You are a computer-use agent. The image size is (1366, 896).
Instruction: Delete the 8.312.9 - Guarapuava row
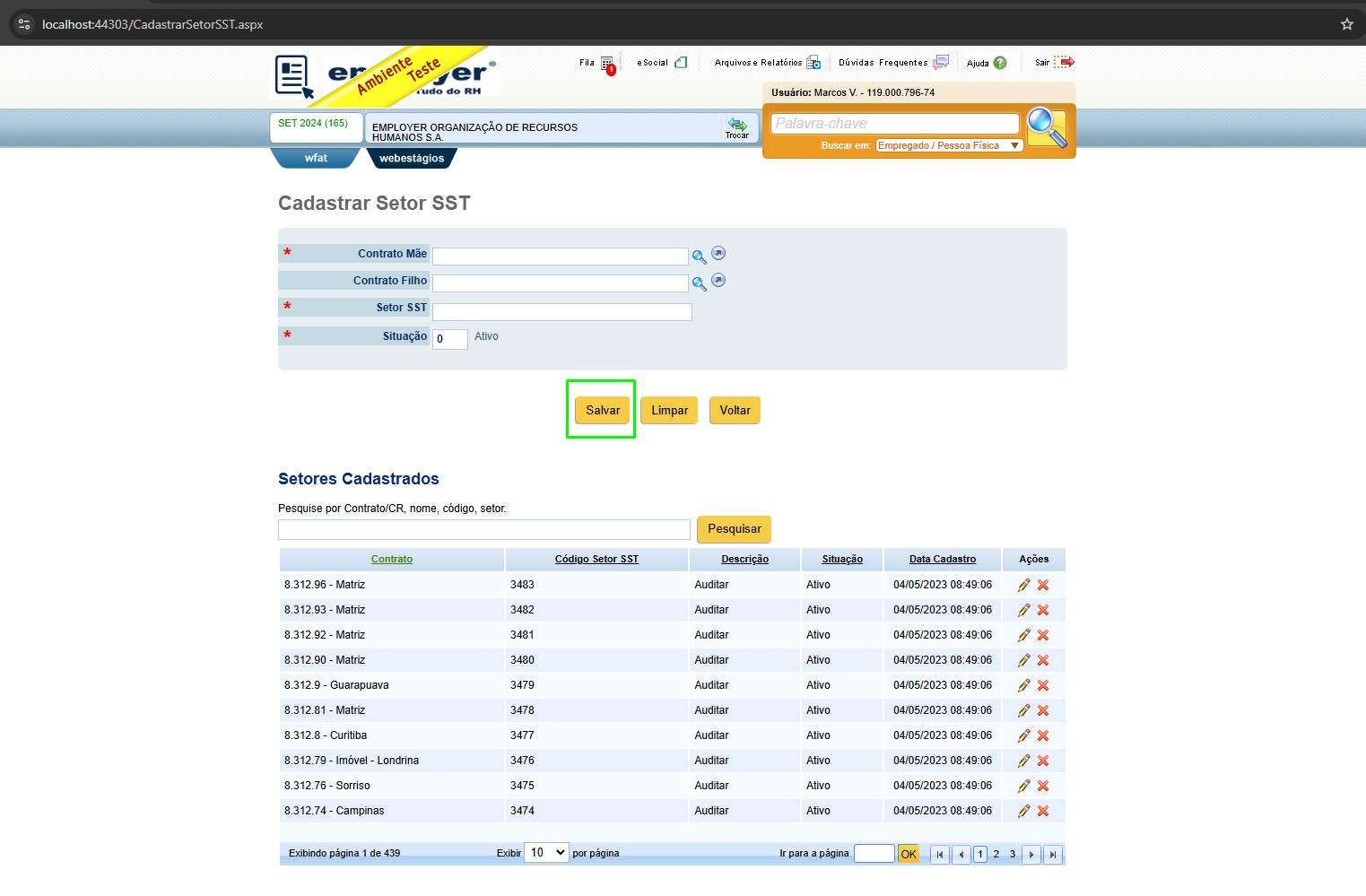tap(1043, 685)
